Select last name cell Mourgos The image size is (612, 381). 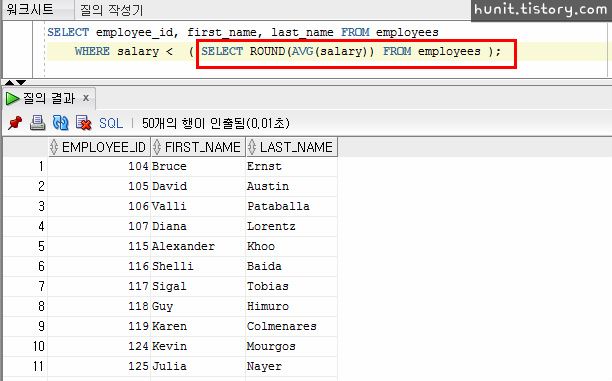(x=291, y=346)
